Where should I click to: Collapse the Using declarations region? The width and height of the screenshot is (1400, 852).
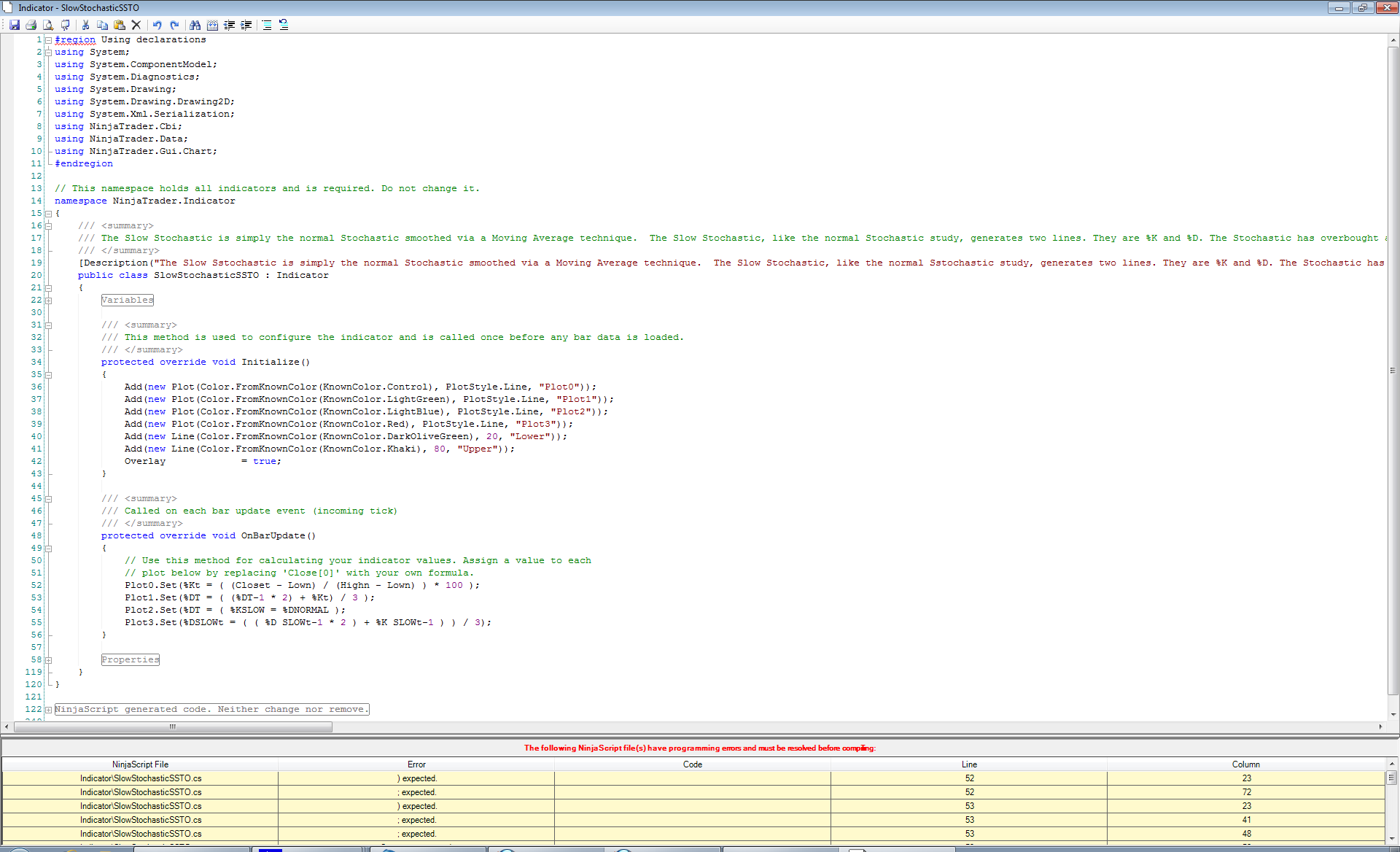click(x=48, y=40)
